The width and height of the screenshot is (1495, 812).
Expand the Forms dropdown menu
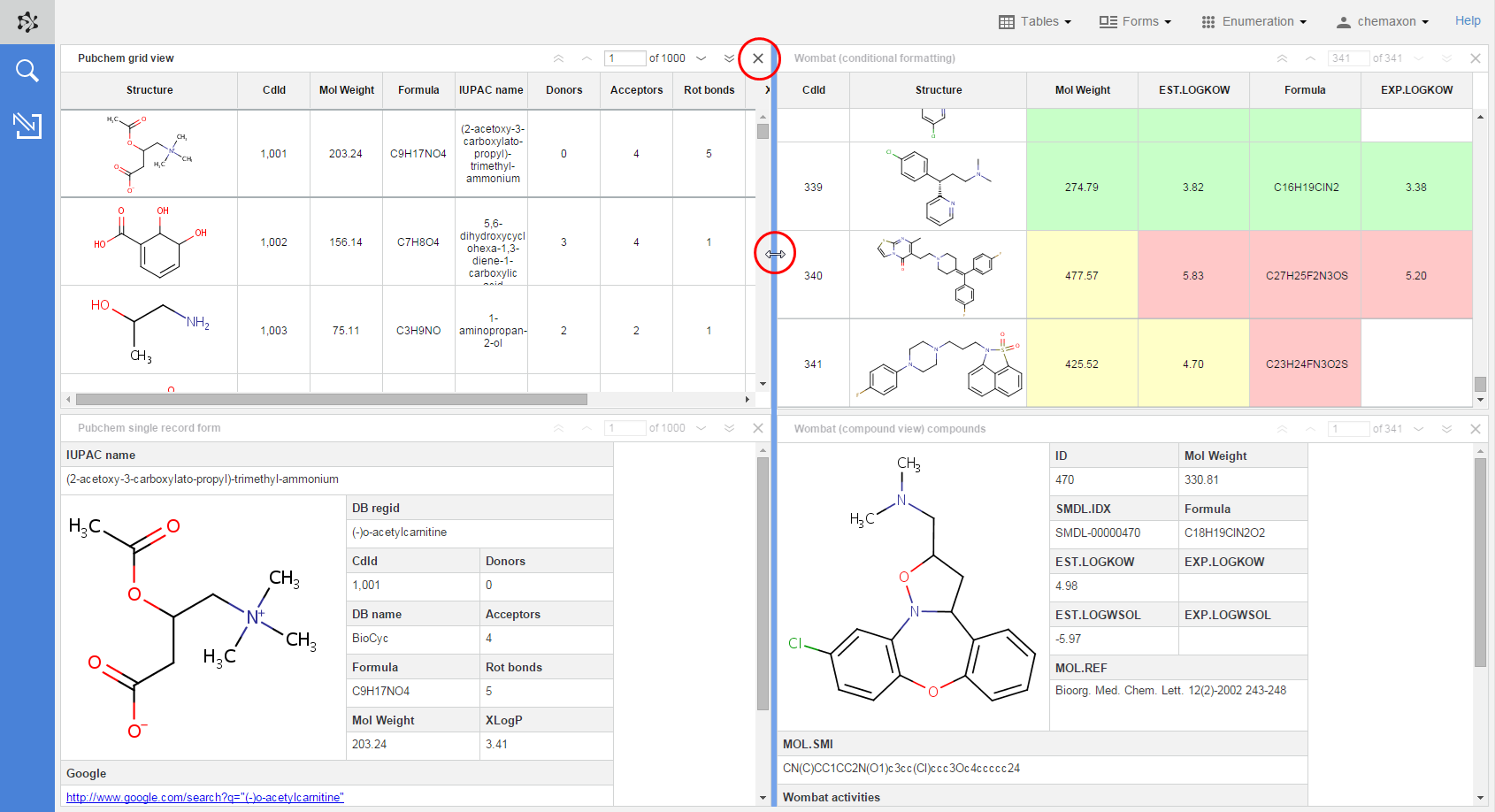(1135, 21)
